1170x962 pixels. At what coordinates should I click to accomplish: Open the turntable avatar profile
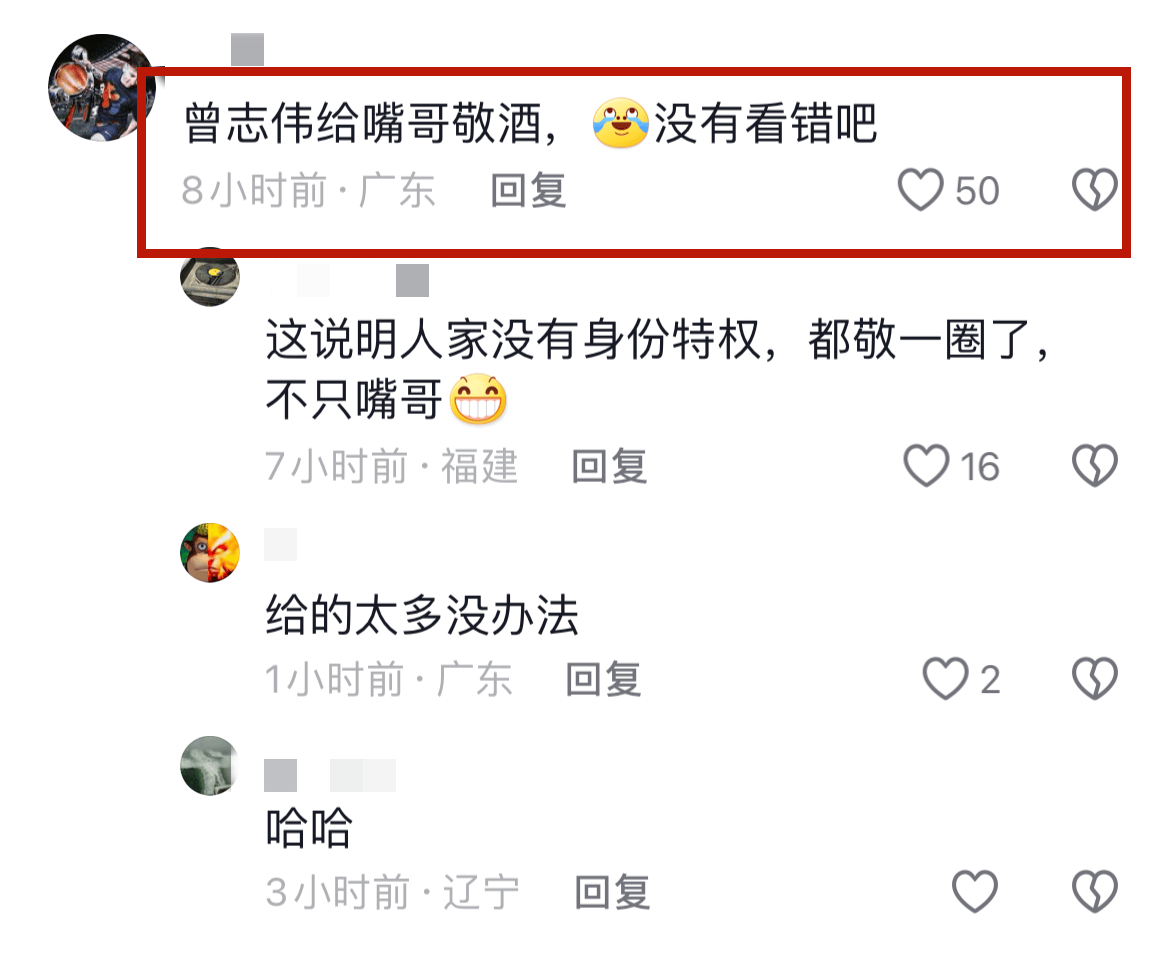[210, 277]
